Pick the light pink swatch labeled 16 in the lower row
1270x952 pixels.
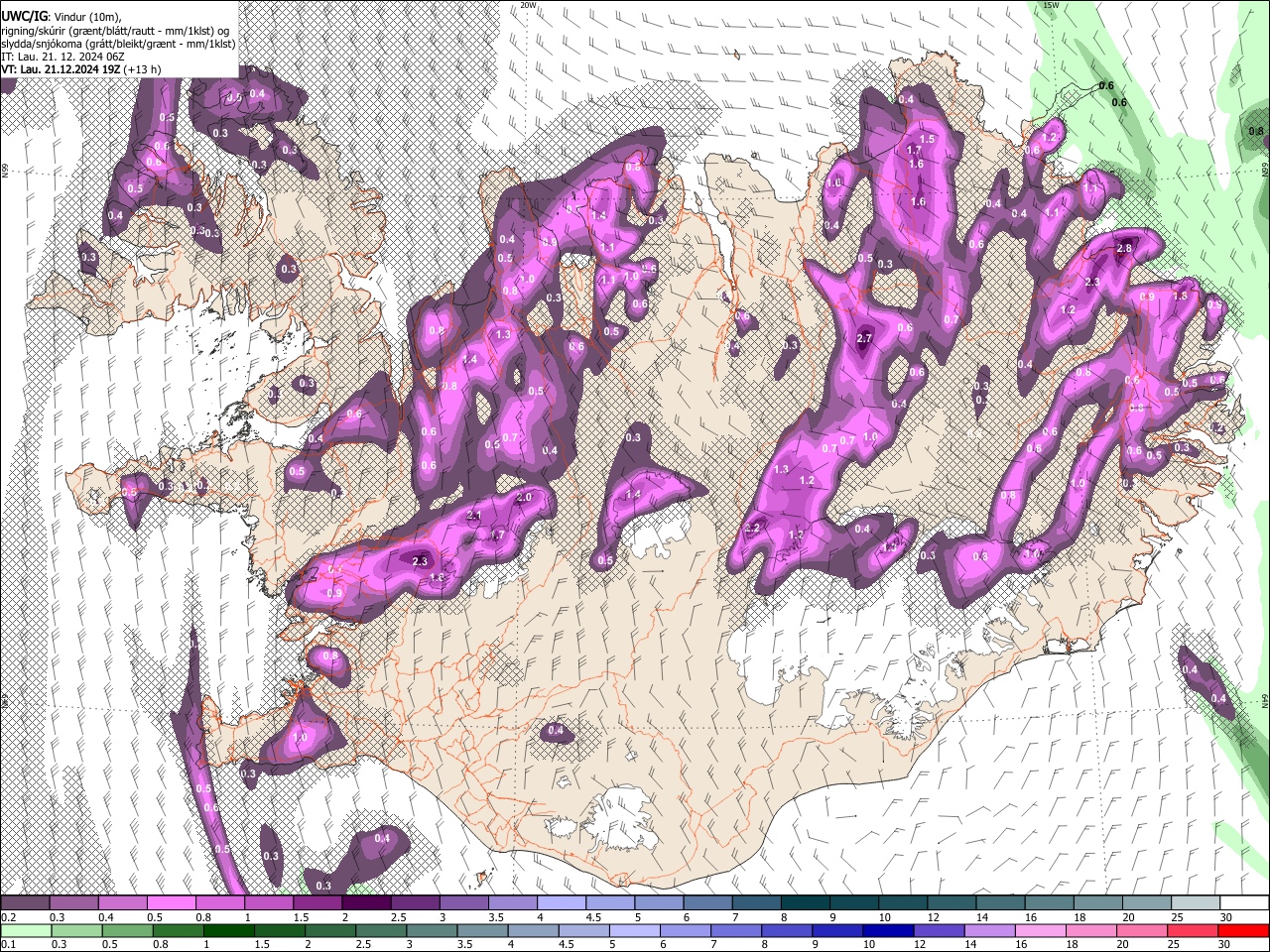(x=1040, y=930)
